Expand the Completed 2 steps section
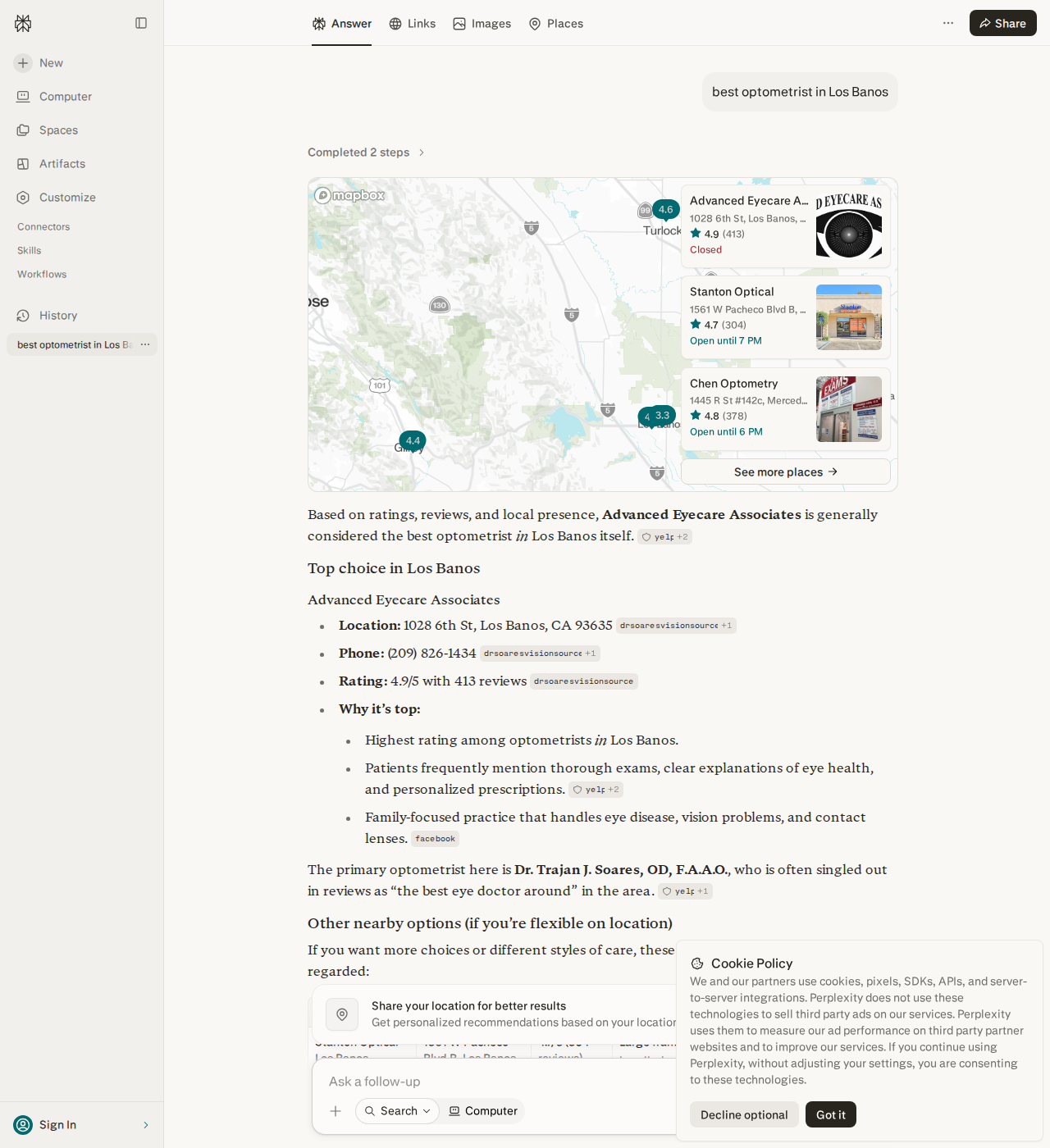This screenshot has height=1148, width=1050. pos(366,153)
